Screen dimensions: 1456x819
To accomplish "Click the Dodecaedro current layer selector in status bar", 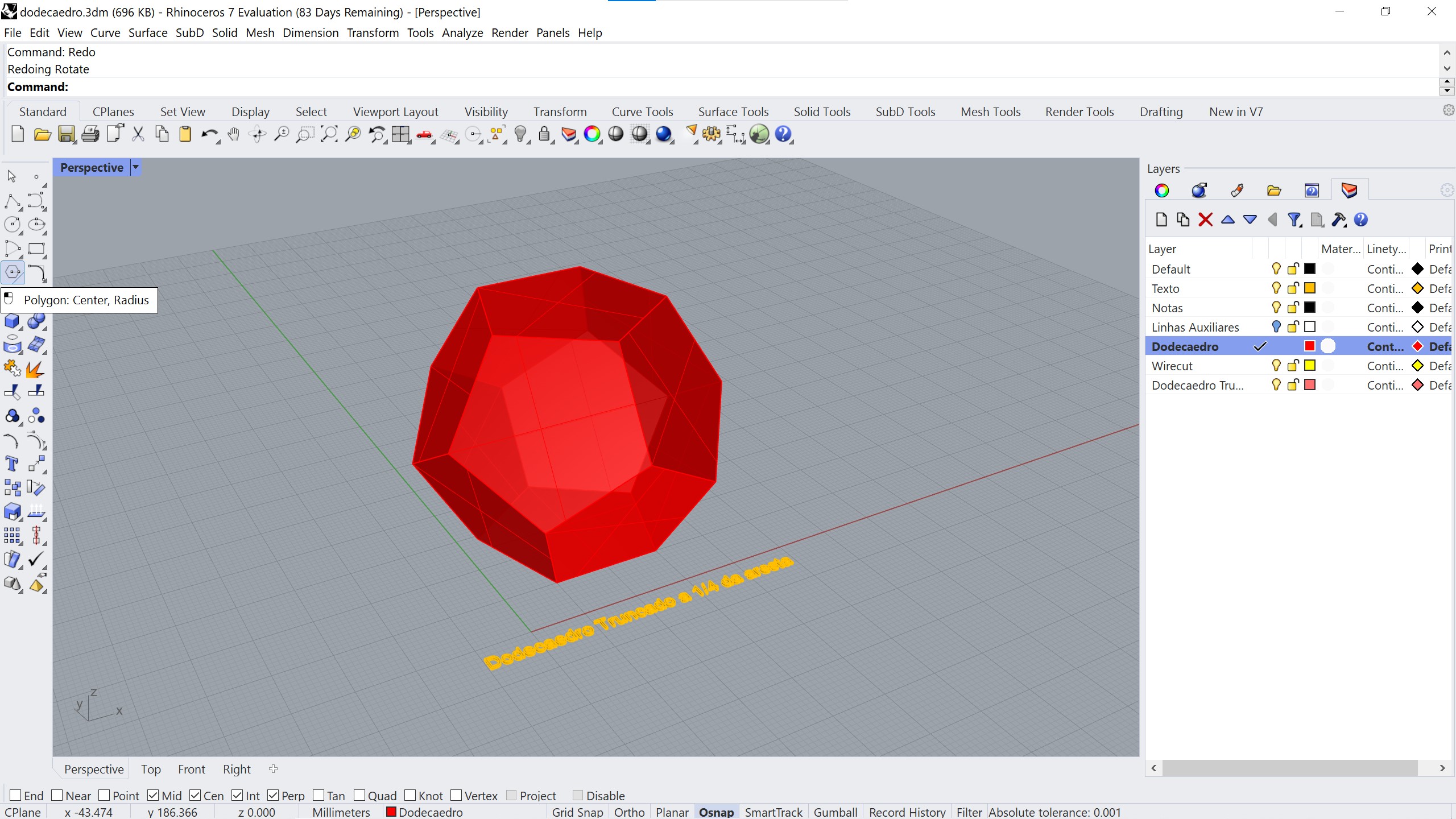I will (424, 812).
